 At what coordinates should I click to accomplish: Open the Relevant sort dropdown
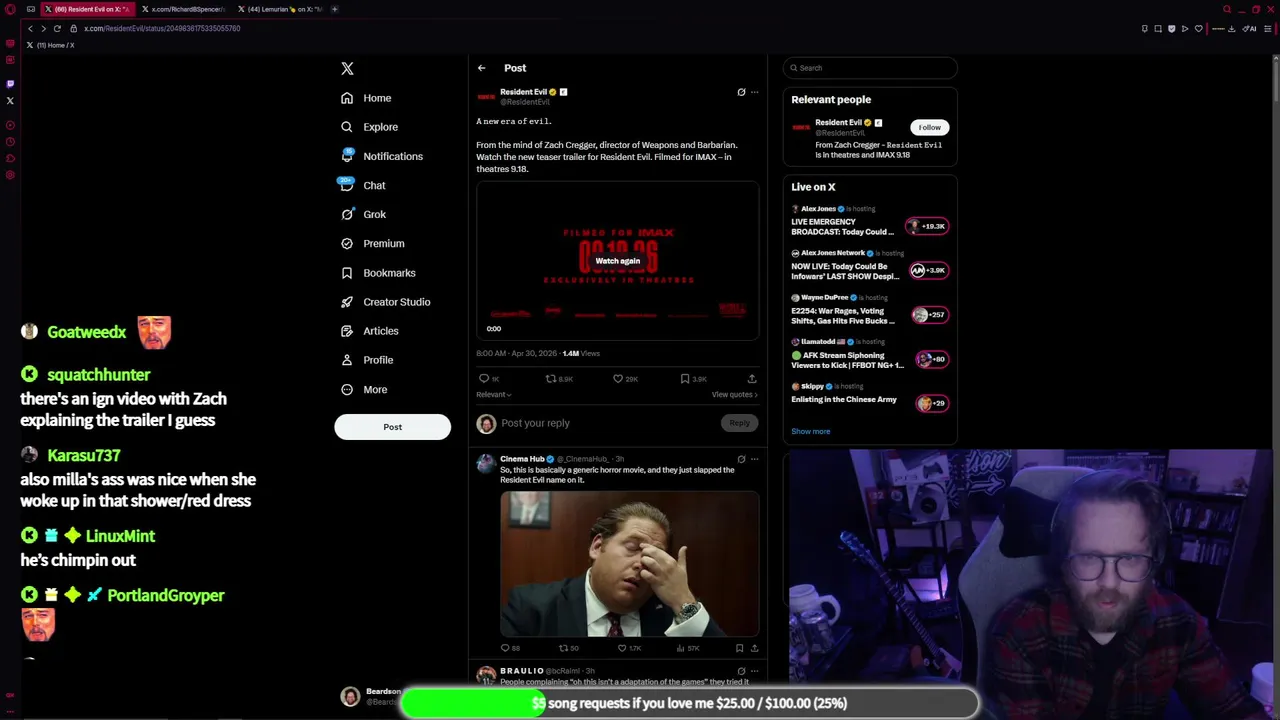click(494, 395)
